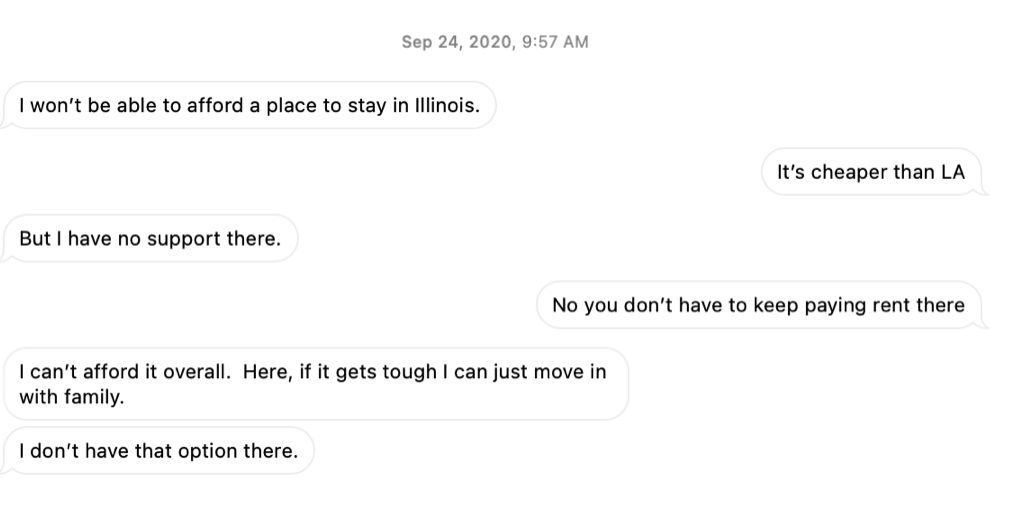Click the word "cheaper" in the sent reply
The width and height of the screenshot is (1010, 510).
[x=849, y=172]
